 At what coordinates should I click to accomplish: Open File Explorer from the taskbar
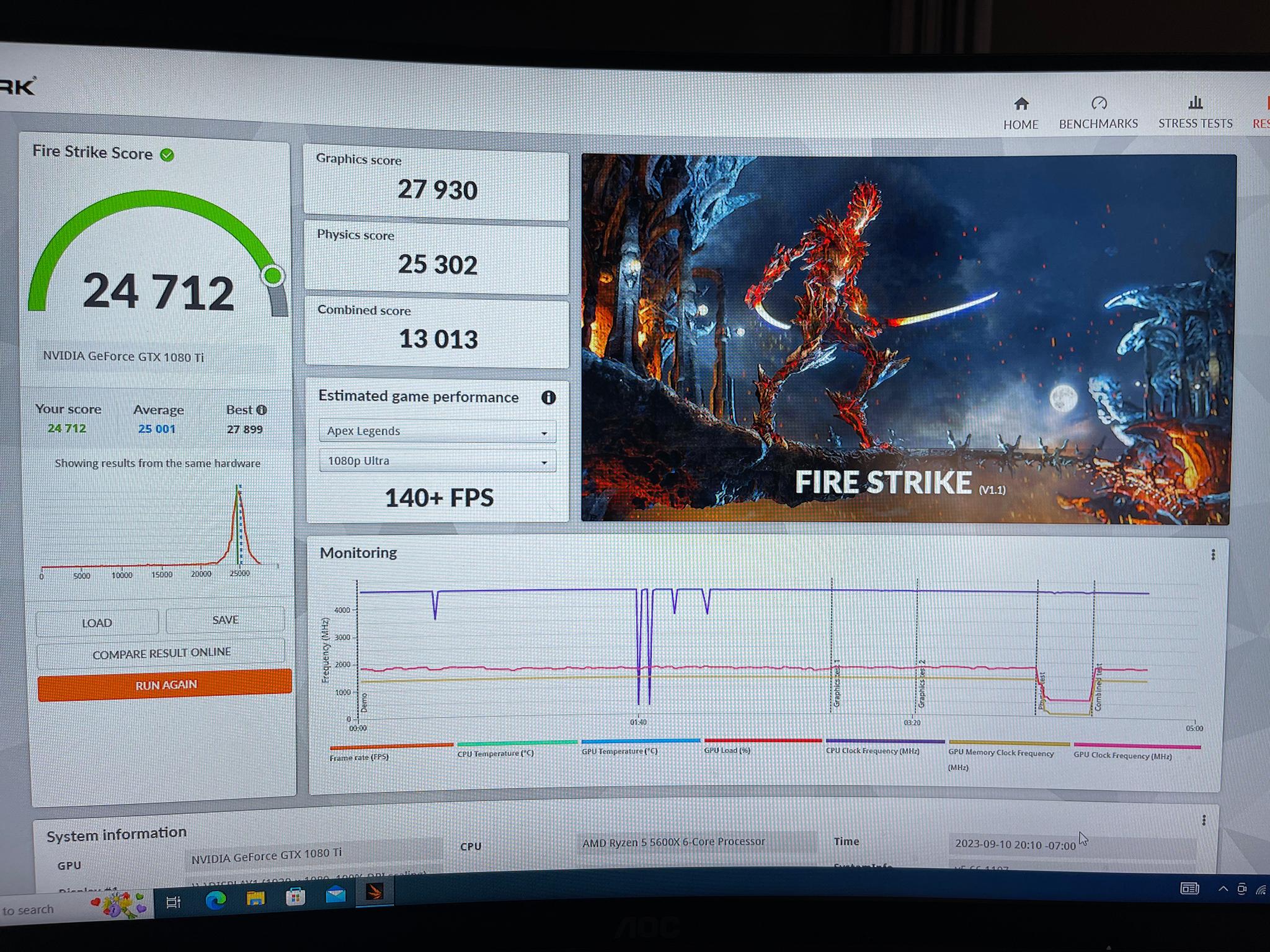click(x=255, y=897)
